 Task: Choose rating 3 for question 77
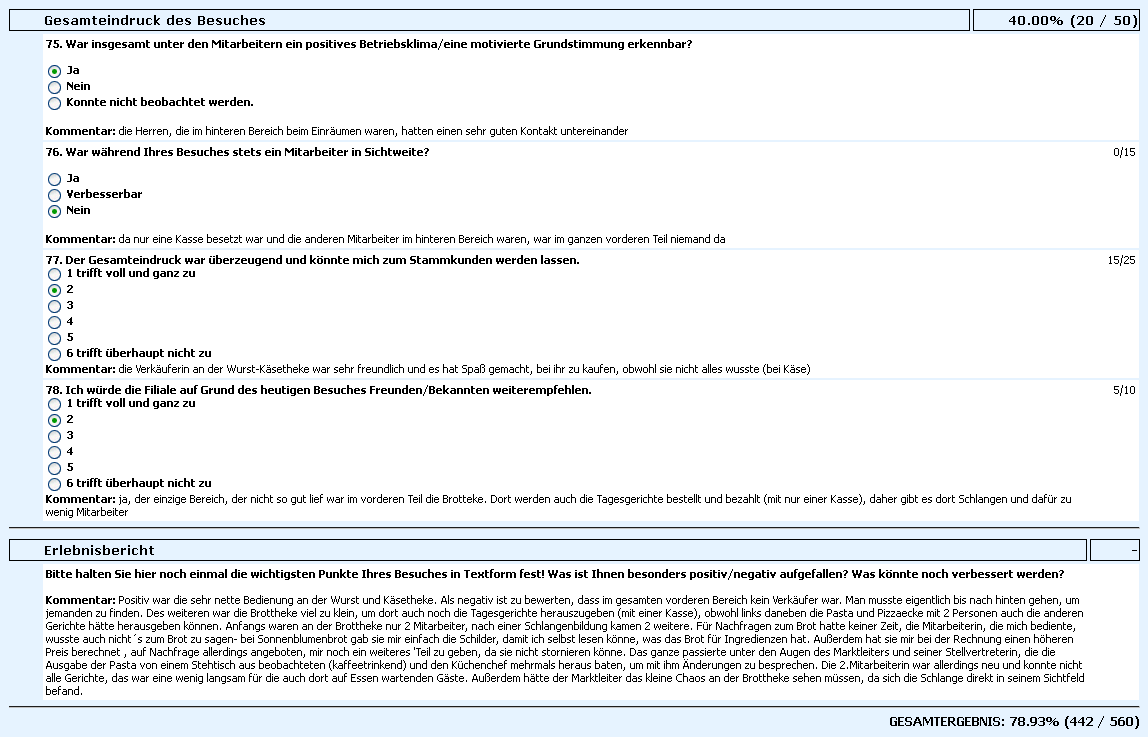[x=54, y=306]
